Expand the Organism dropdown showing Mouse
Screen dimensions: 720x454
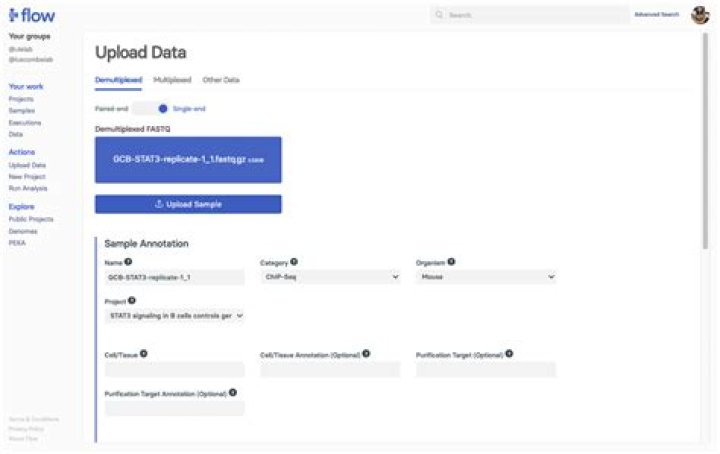[x=485, y=277]
